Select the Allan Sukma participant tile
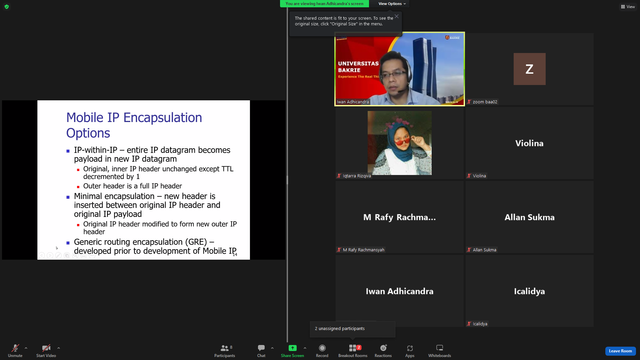640x360 pixels. (529, 217)
